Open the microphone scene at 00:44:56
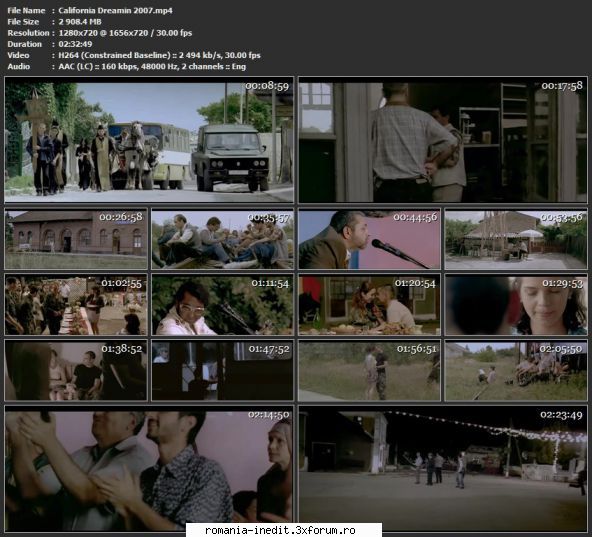 [369, 239]
